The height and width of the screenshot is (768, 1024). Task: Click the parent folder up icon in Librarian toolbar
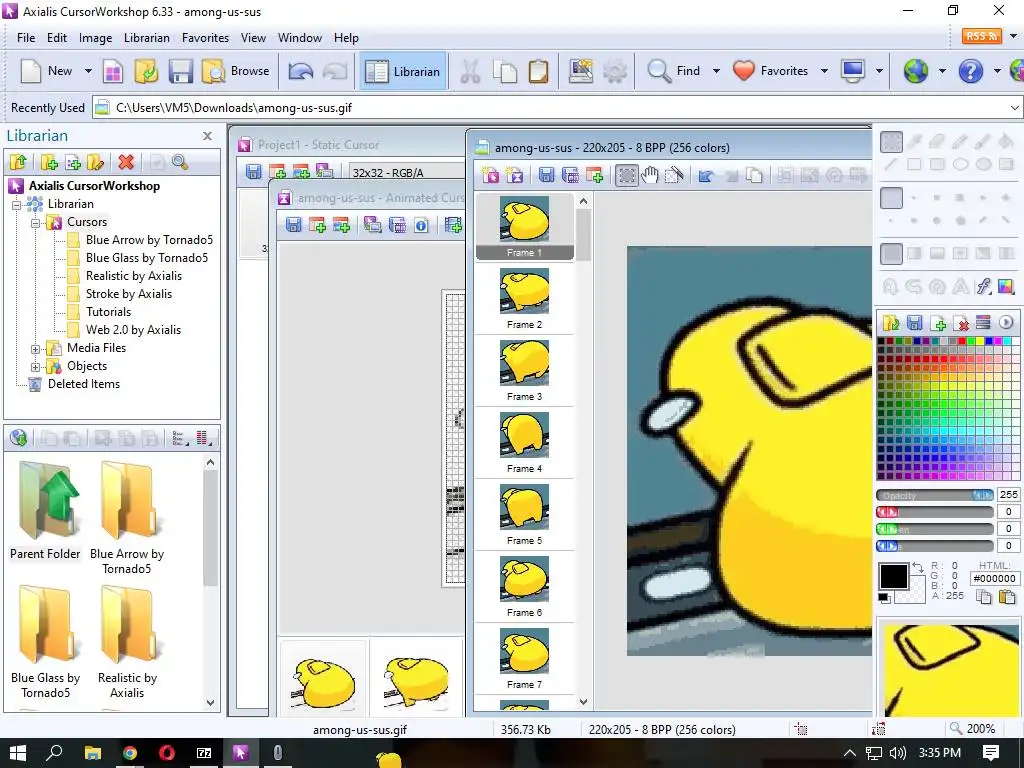coord(18,162)
